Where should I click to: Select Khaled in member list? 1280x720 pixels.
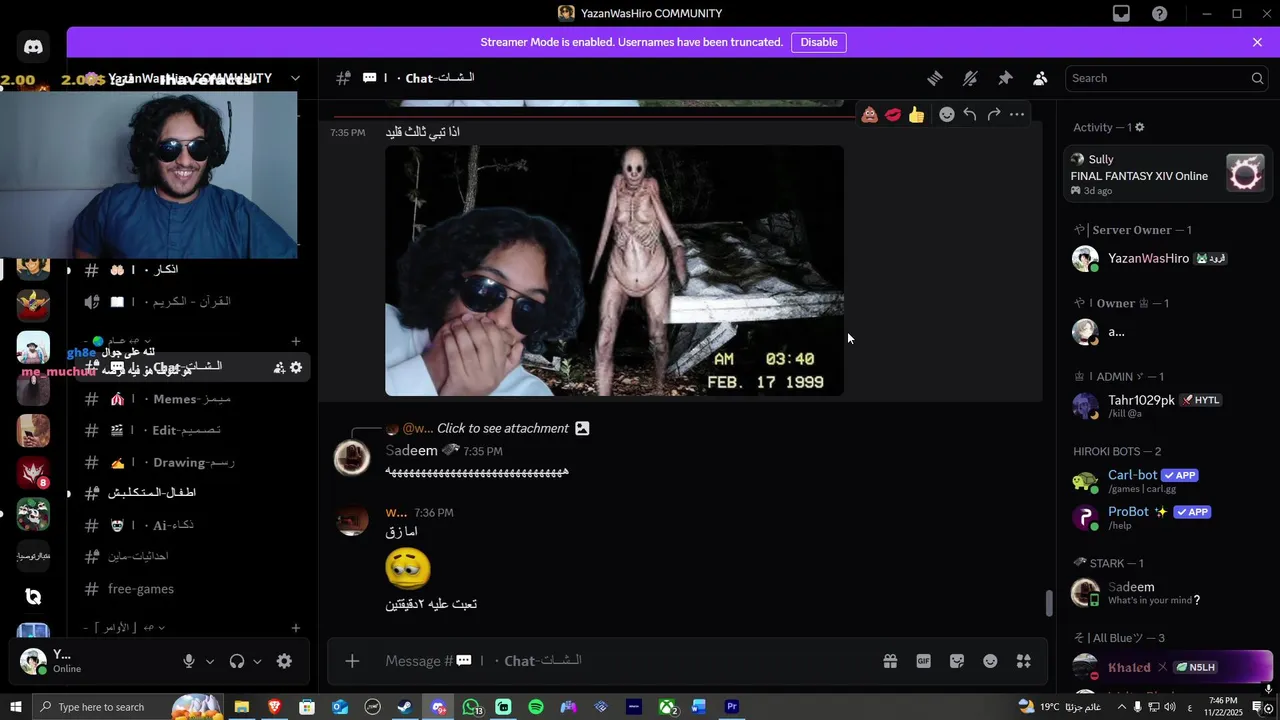coord(1167,667)
